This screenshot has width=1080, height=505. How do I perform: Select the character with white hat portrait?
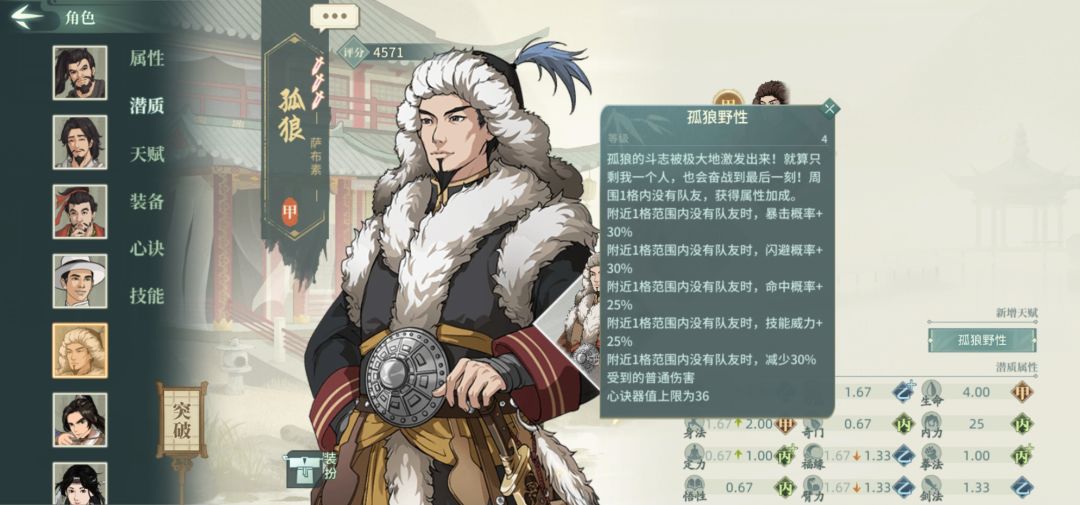coord(80,280)
